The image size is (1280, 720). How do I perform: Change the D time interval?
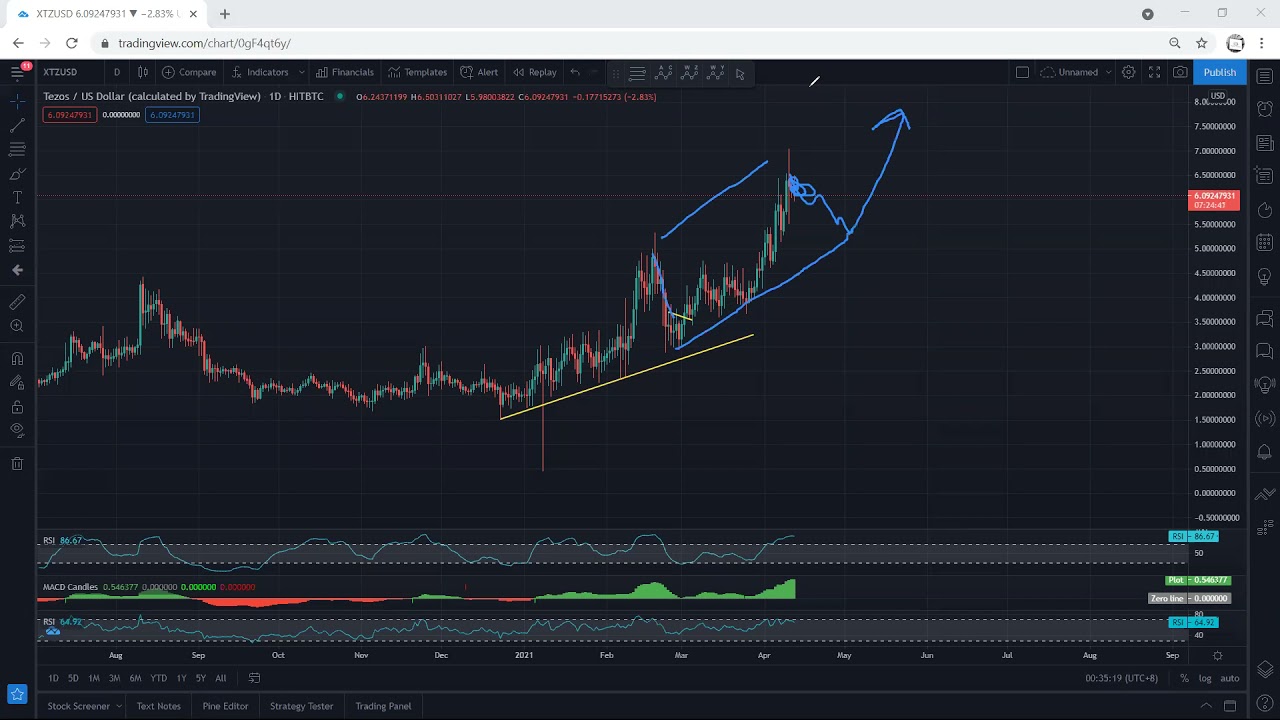pyautogui.click(x=117, y=72)
